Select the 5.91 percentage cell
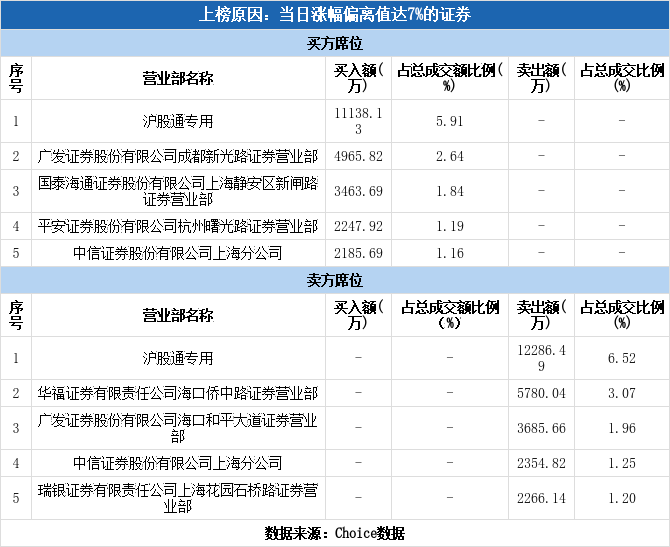This screenshot has width=670, height=547. point(450,121)
